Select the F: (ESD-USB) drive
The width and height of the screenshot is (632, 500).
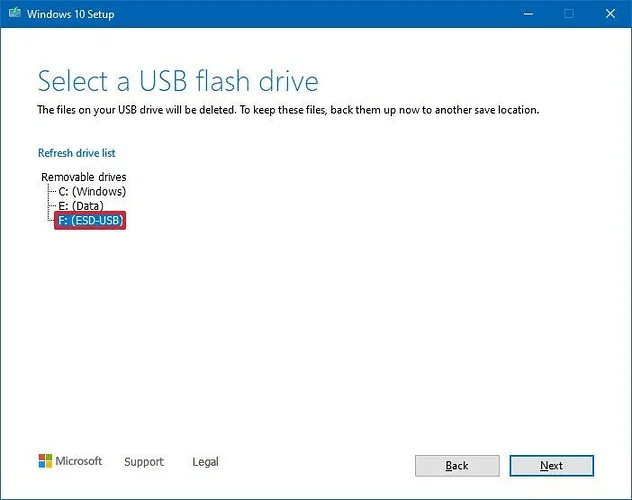pos(90,220)
